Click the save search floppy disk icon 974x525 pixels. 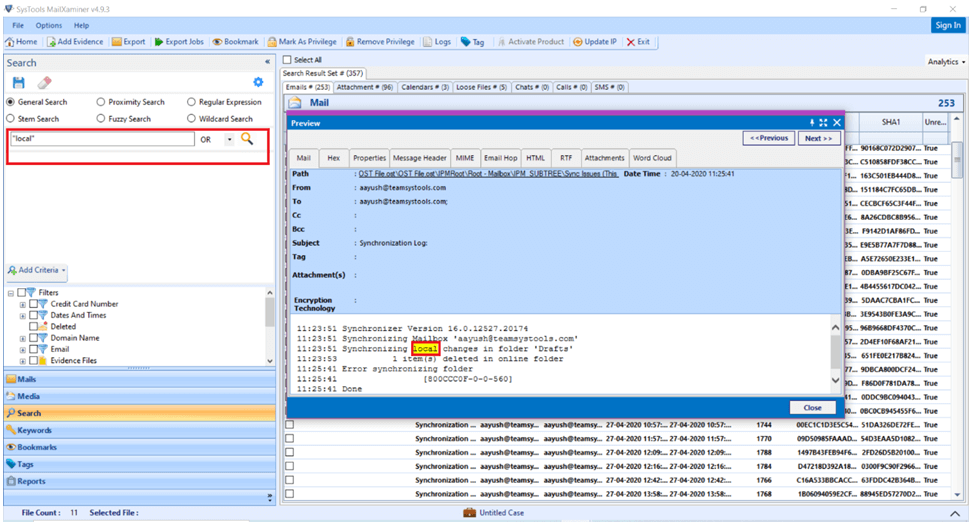pyautogui.click(x=19, y=83)
